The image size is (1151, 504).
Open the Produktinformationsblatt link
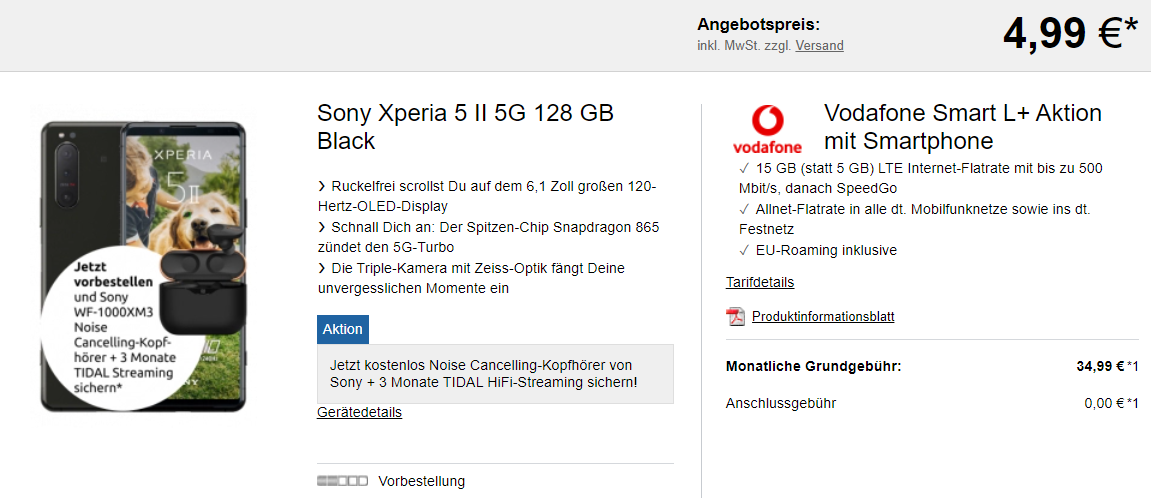point(823,317)
